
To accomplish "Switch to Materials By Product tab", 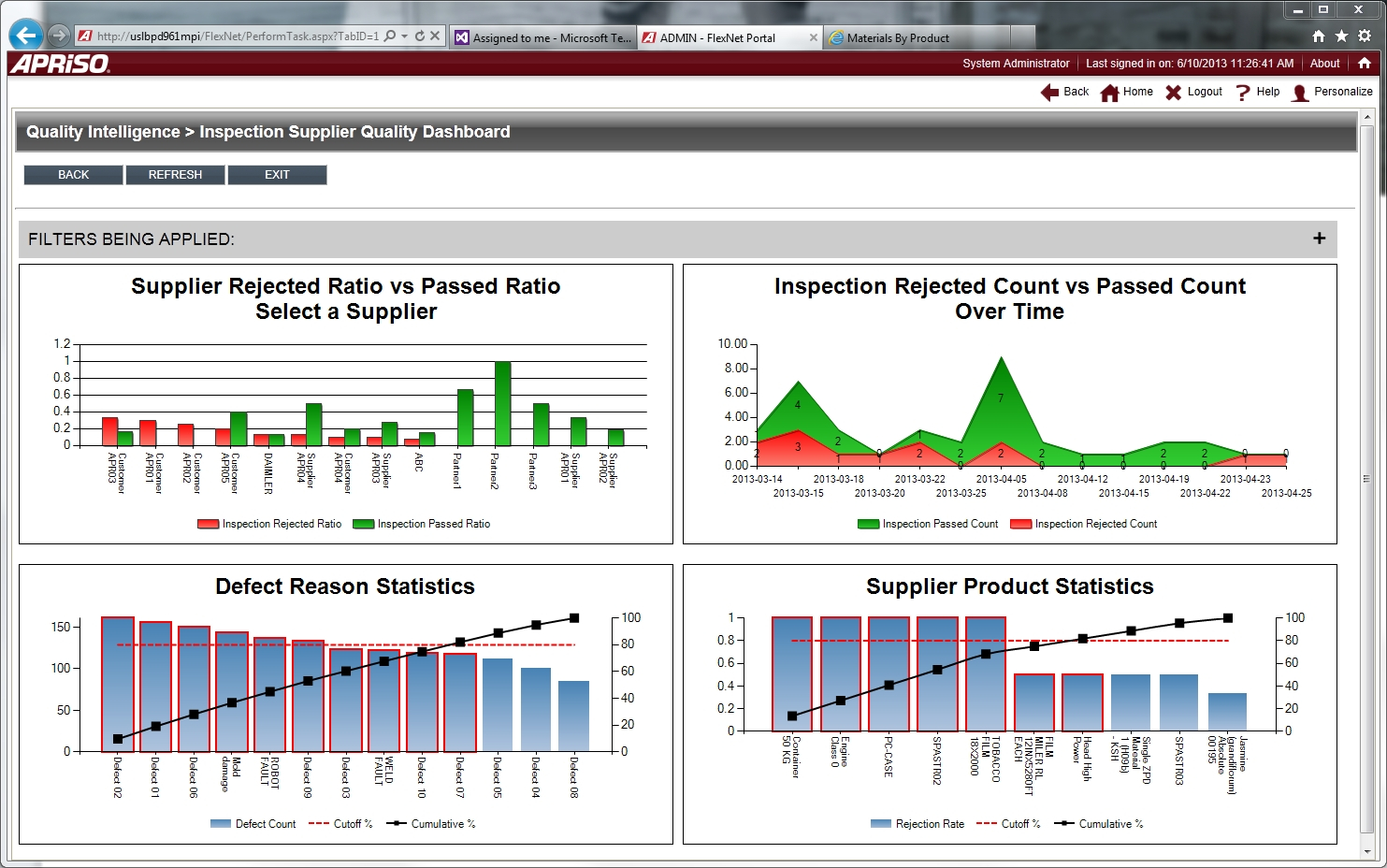I will 917,37.
